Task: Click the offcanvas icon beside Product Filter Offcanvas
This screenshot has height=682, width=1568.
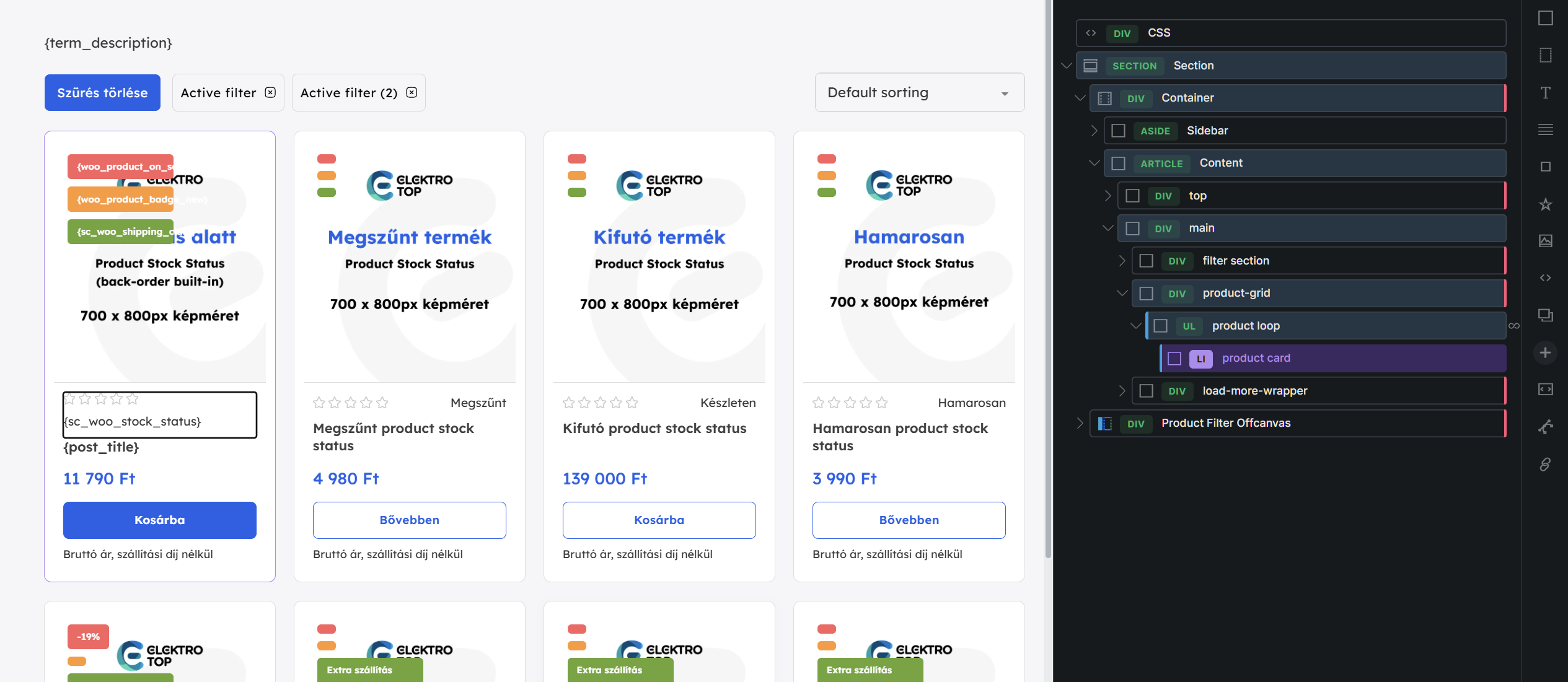Action: click(1104, 423)
